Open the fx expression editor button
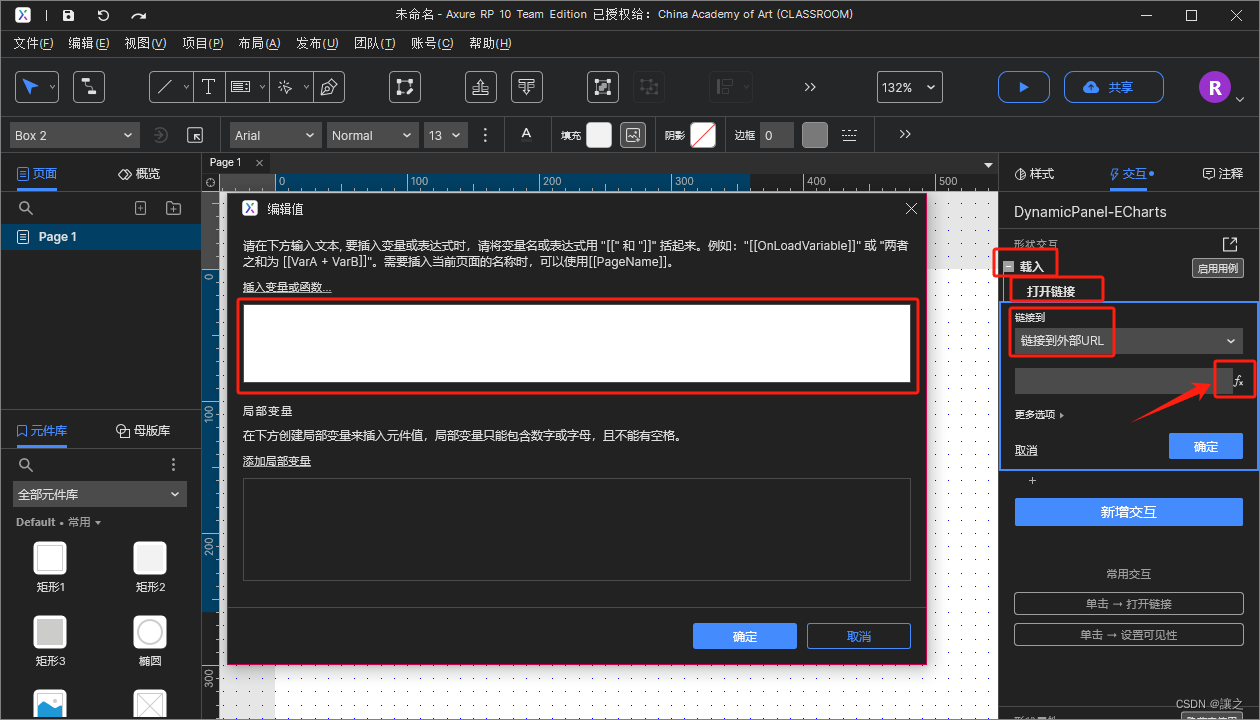1260x720 pixels. pos(1237,381)
